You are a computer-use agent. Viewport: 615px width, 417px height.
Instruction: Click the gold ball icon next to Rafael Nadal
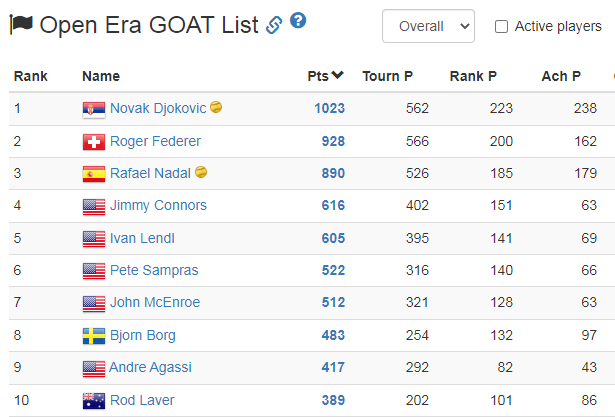click(x=201, y=172)
